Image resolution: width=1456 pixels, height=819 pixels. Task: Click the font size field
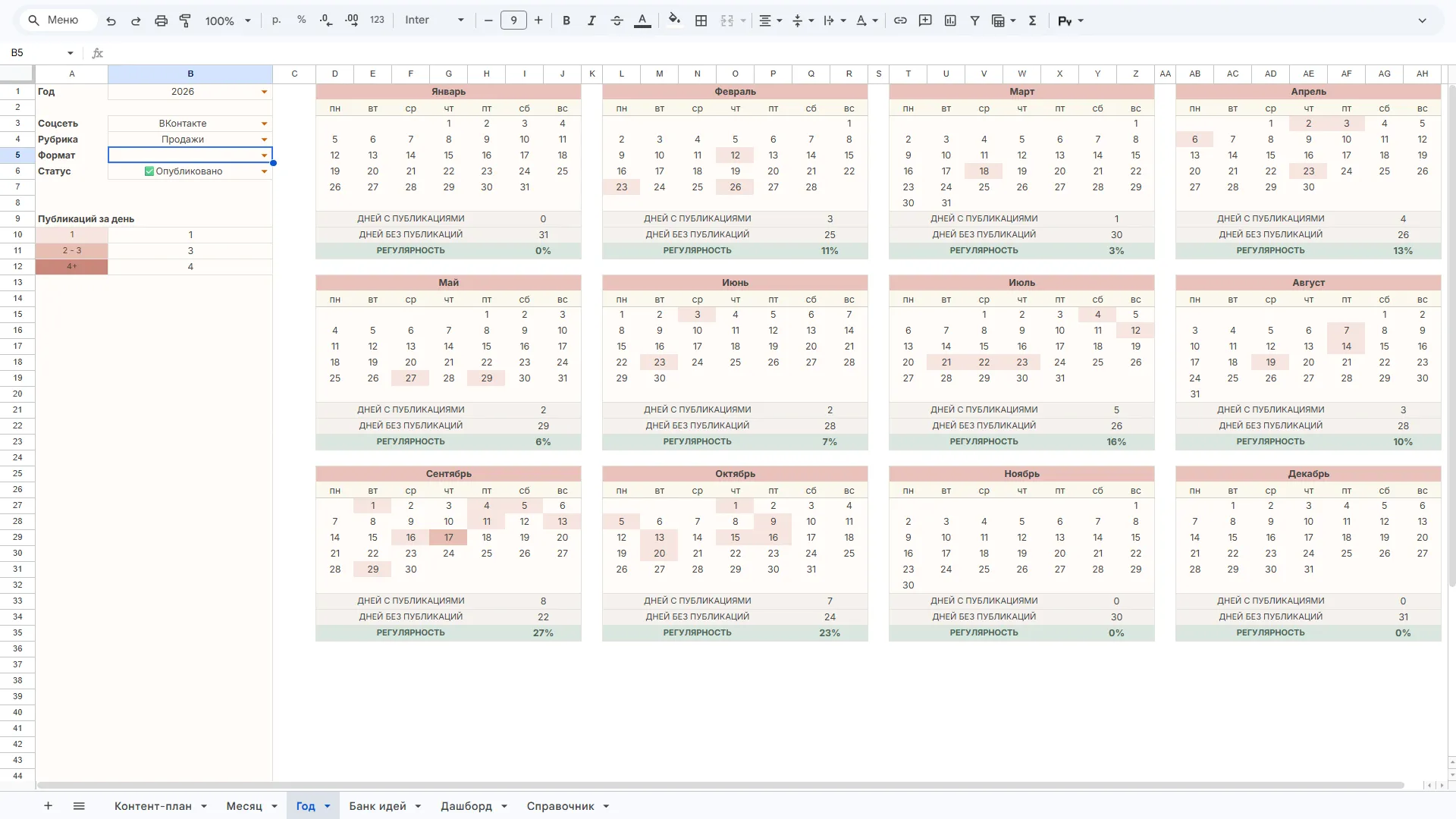pos(513,20)
